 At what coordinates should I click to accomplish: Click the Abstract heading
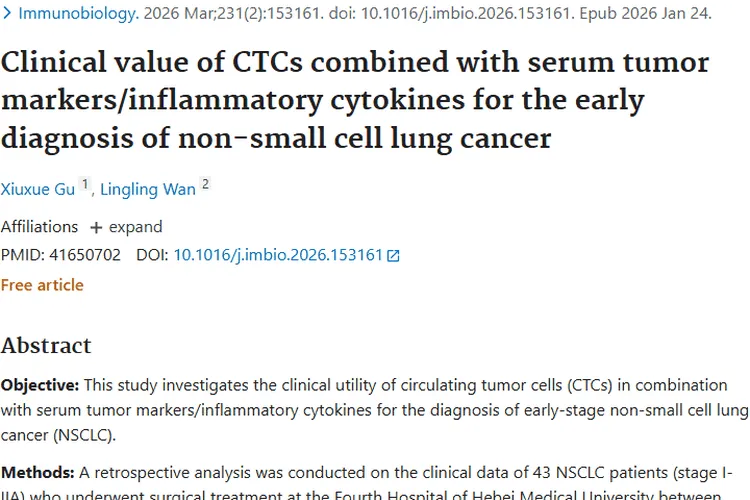click(46, 346)
